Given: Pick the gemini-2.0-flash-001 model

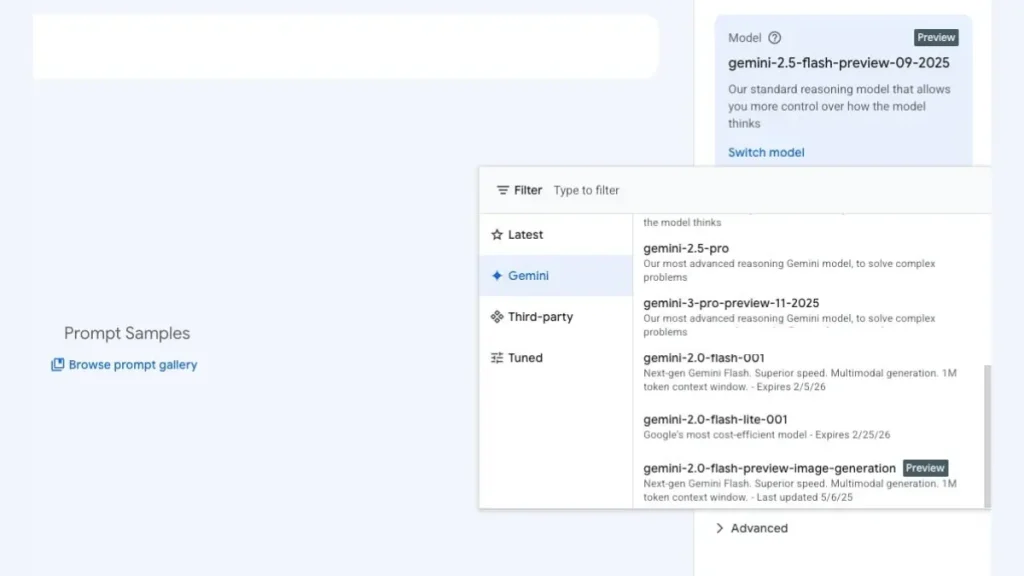Looking at the screenshot, I should coord(704,359).
